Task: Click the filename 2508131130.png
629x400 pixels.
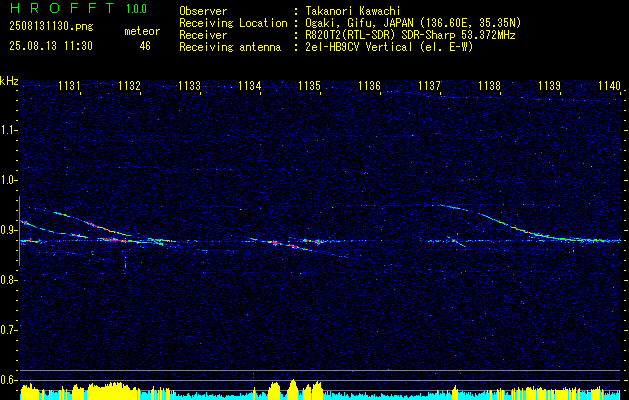Action: point(51,27)
